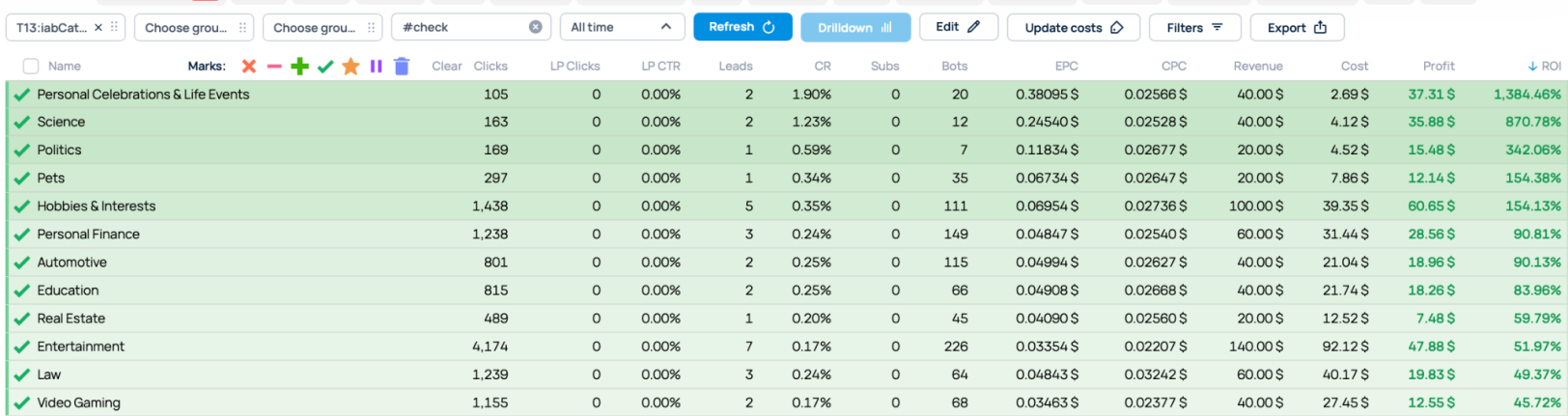Screen dimensions: 1568x416
Task: Apply the green plus mark
Action: pos(299,67)
